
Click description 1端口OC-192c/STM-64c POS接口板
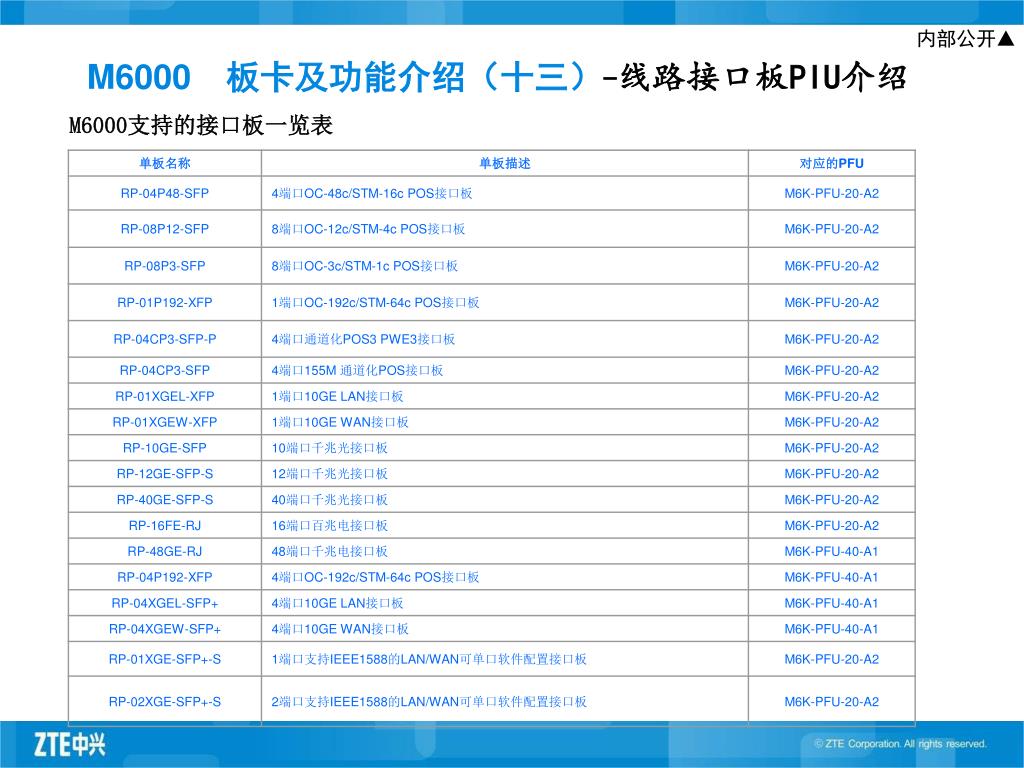tap(376, 302)
